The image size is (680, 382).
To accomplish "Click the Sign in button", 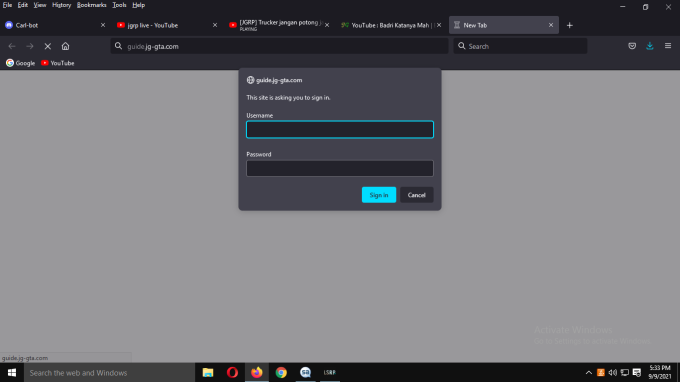I will 379,195.
